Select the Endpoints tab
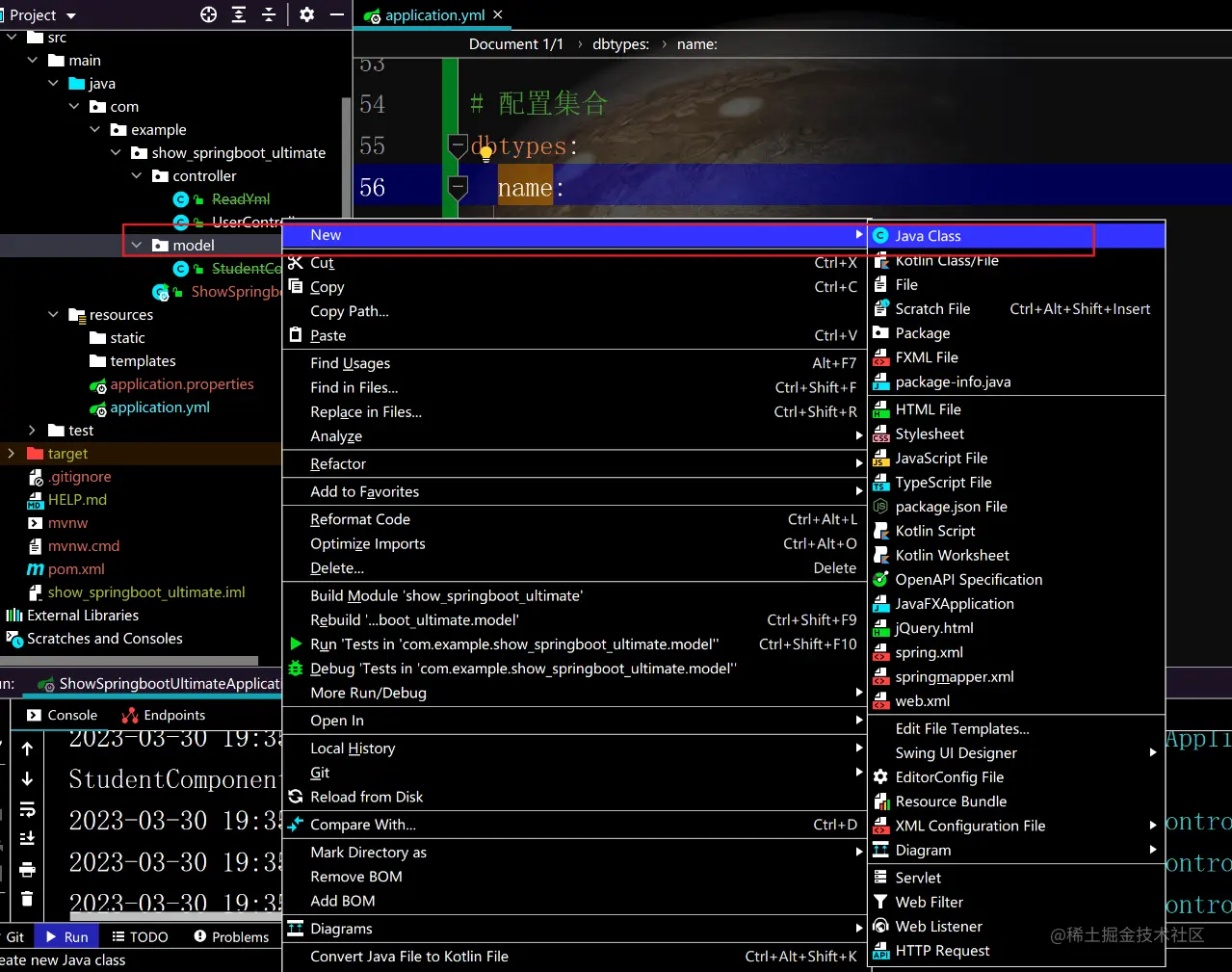This screenshot has width=1232, height=972. click(163, 715)
